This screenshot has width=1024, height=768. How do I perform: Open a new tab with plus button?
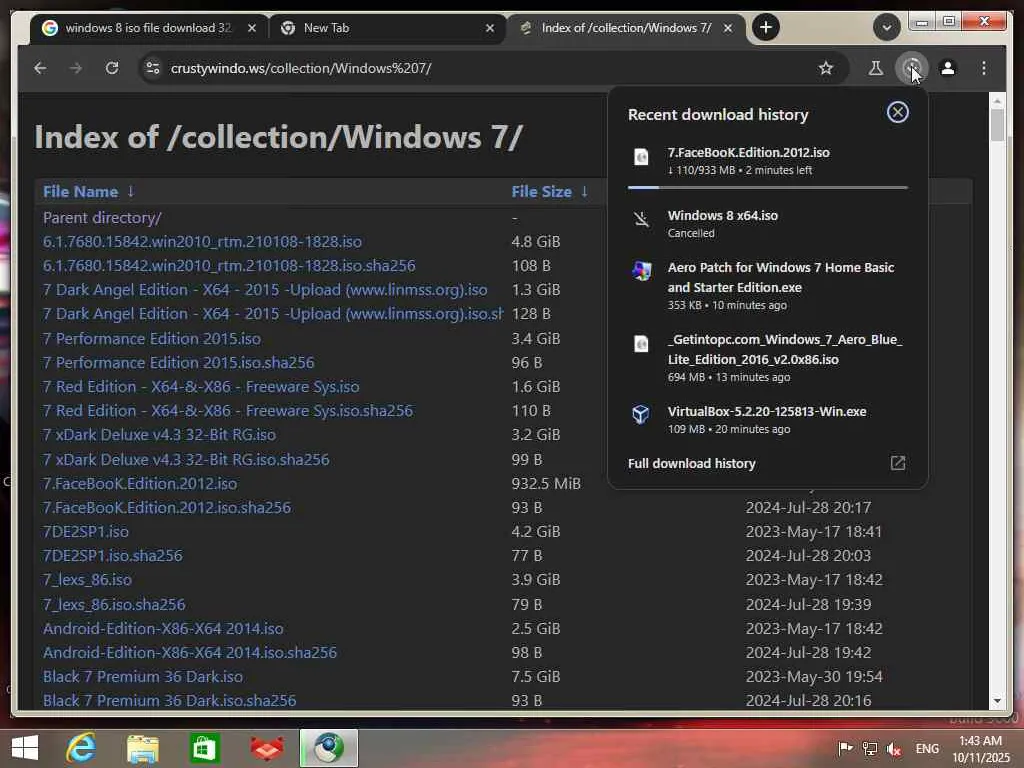[765, 27]
